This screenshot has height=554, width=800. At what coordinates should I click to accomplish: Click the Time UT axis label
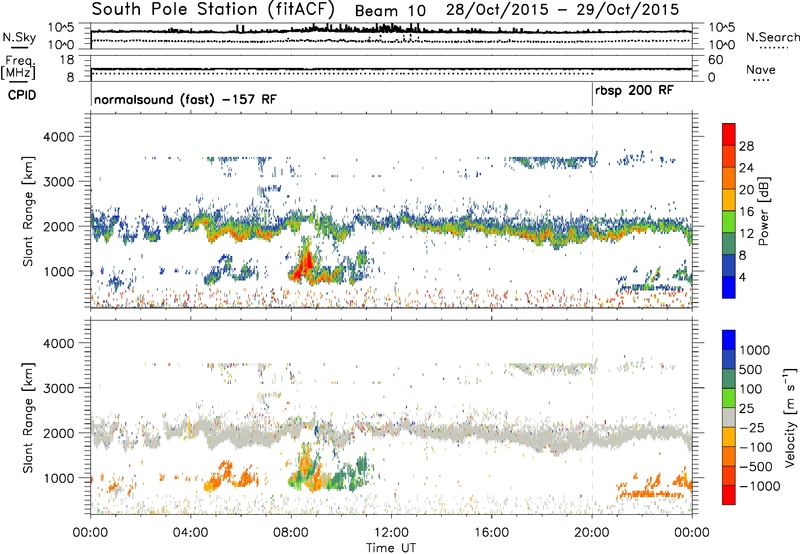click(x=391, y=547)
